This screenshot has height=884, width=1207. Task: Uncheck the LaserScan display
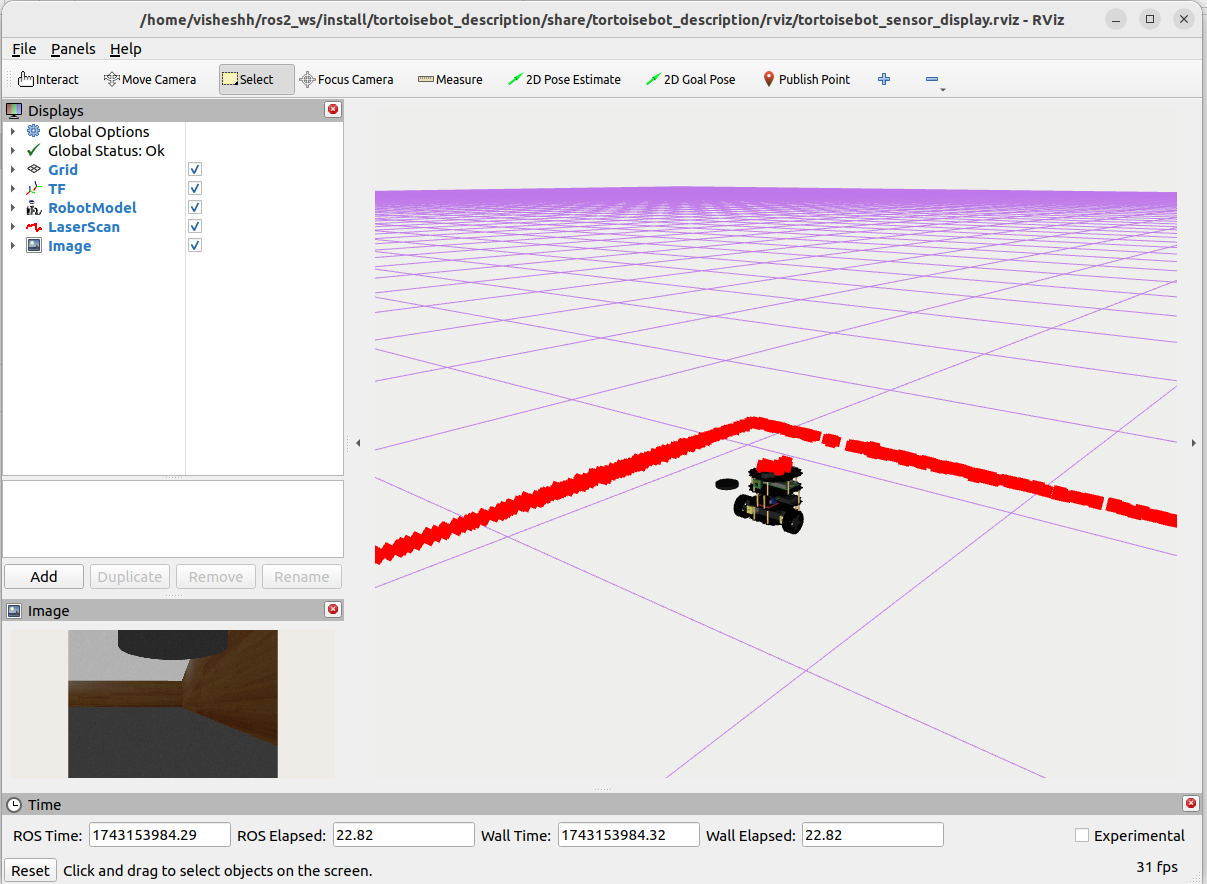195,226
